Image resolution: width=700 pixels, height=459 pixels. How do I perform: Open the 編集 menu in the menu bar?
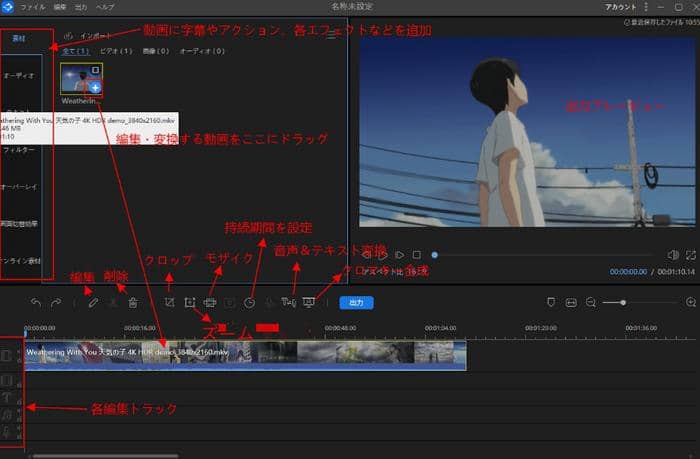59,7
